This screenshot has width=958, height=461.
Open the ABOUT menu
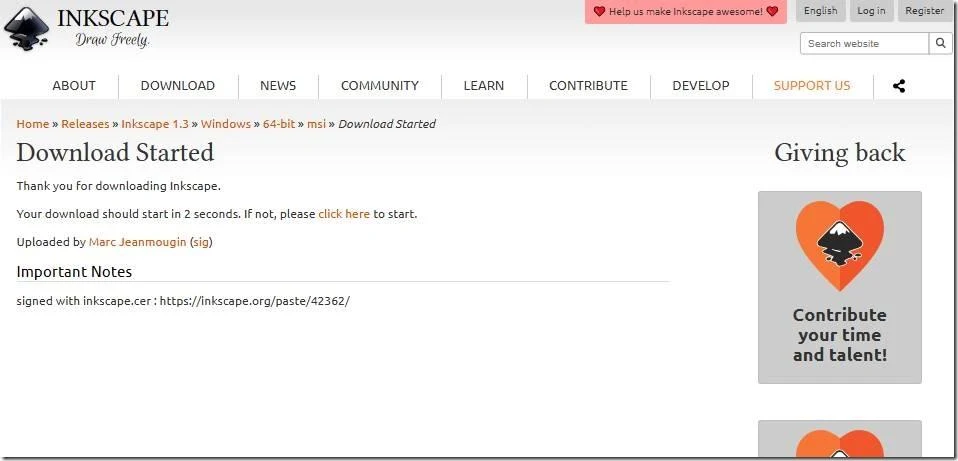pos(74,86)
